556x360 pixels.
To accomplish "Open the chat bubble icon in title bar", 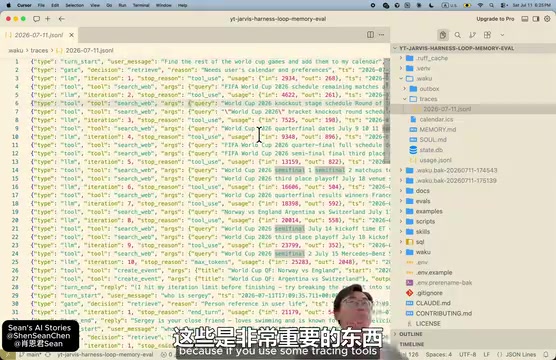I will pos(36,19).
